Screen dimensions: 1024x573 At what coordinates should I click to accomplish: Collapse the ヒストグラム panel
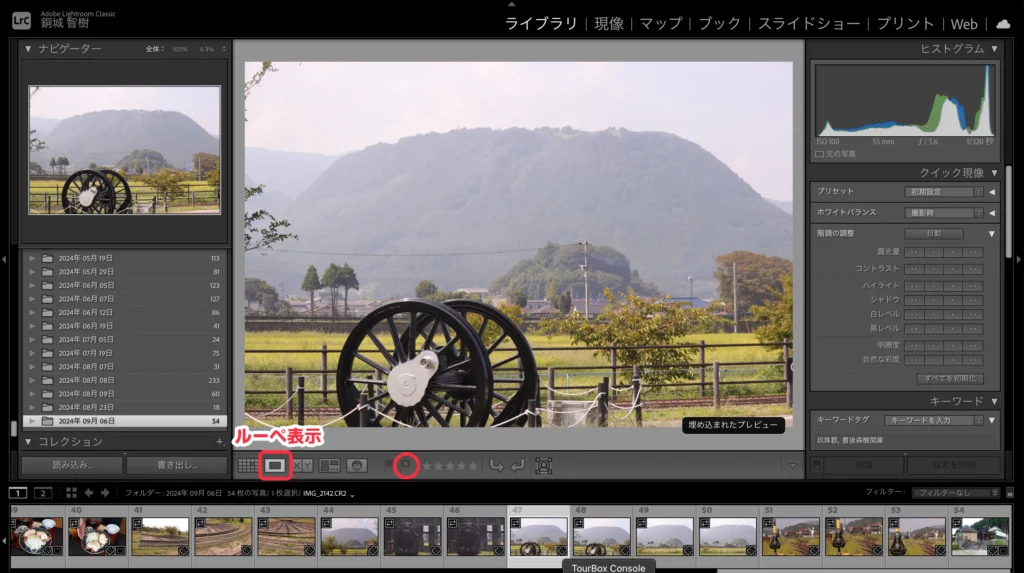point(994,49)
